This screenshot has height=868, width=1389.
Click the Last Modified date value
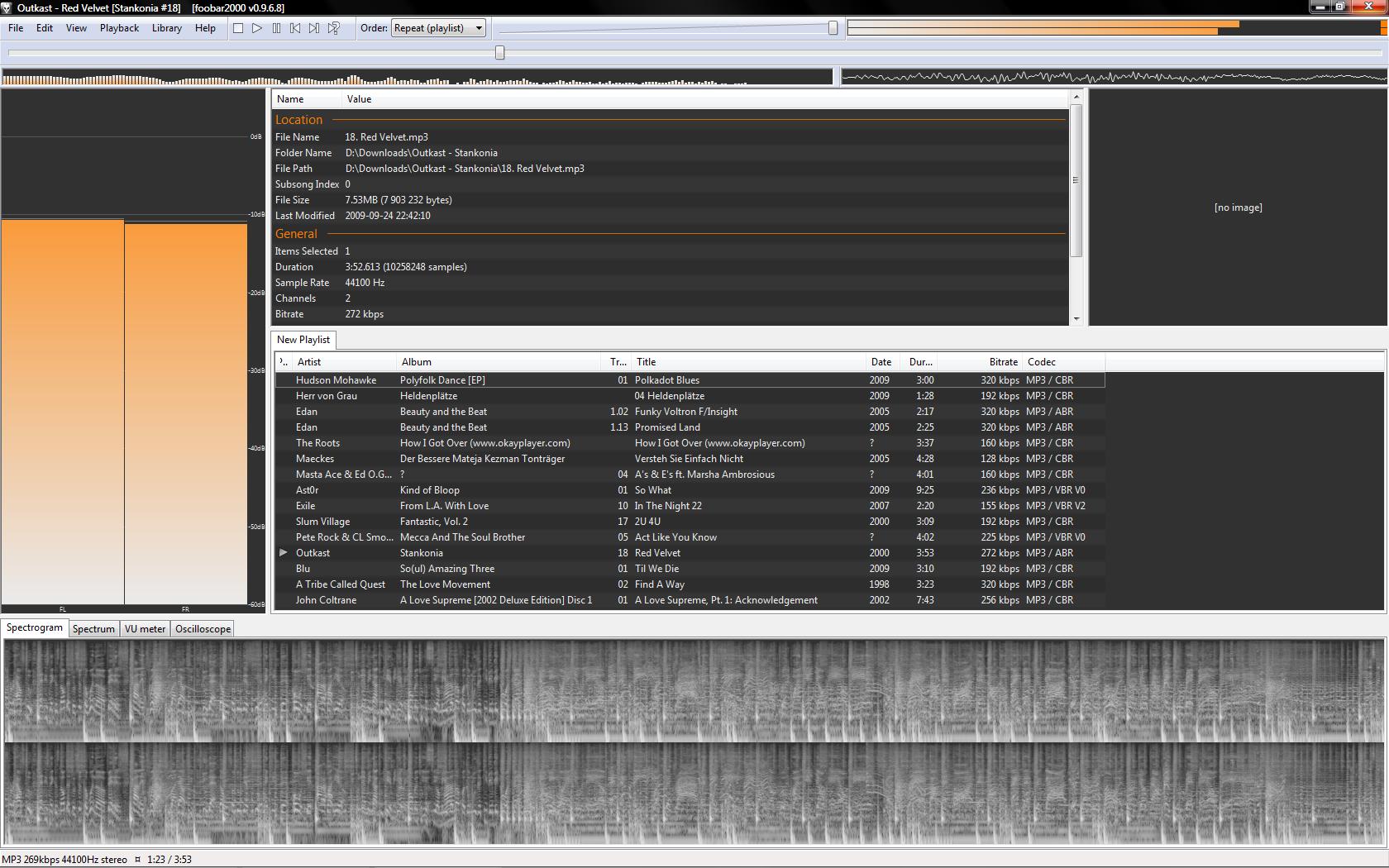[x=388, y=216]
